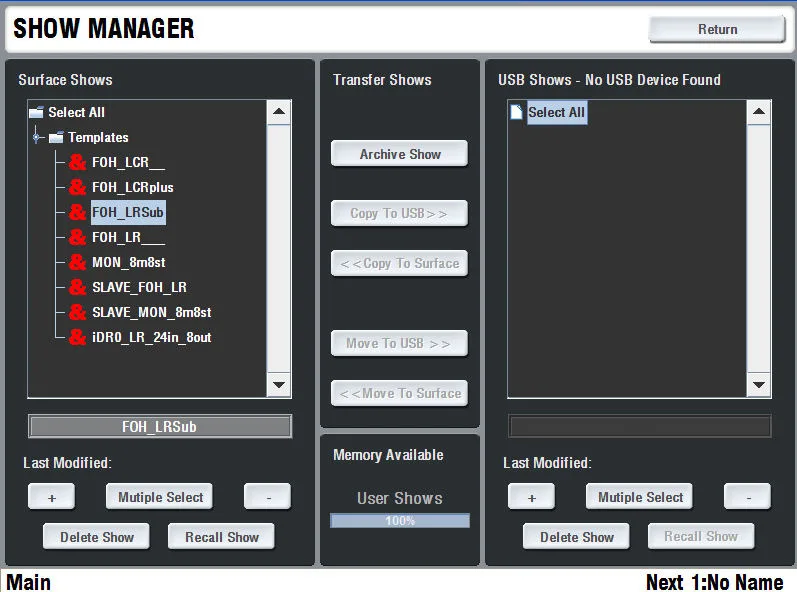Click USB Shows scrollbar up arrow
The height and width of the screenshot is (592, 797).
click(759, 112)
